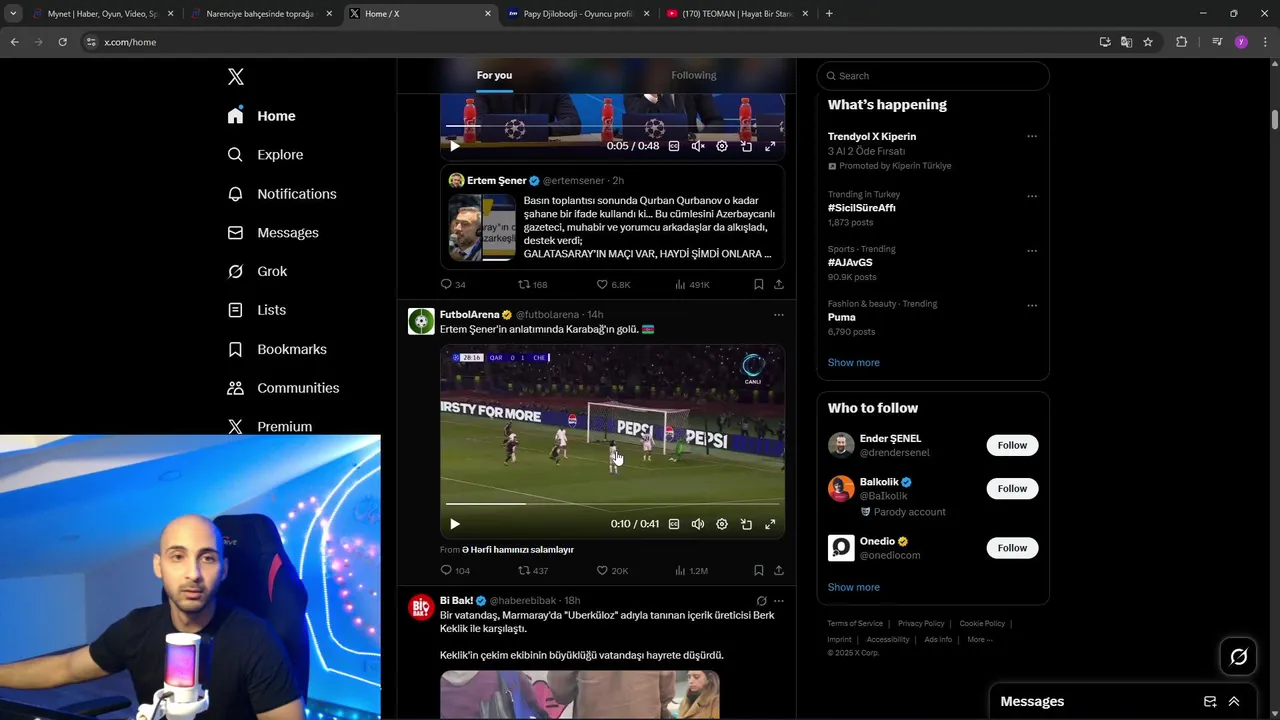Open more options on FutbolArena post
The height and width of the screenshot is (720, 1280).
click(779, 315)
